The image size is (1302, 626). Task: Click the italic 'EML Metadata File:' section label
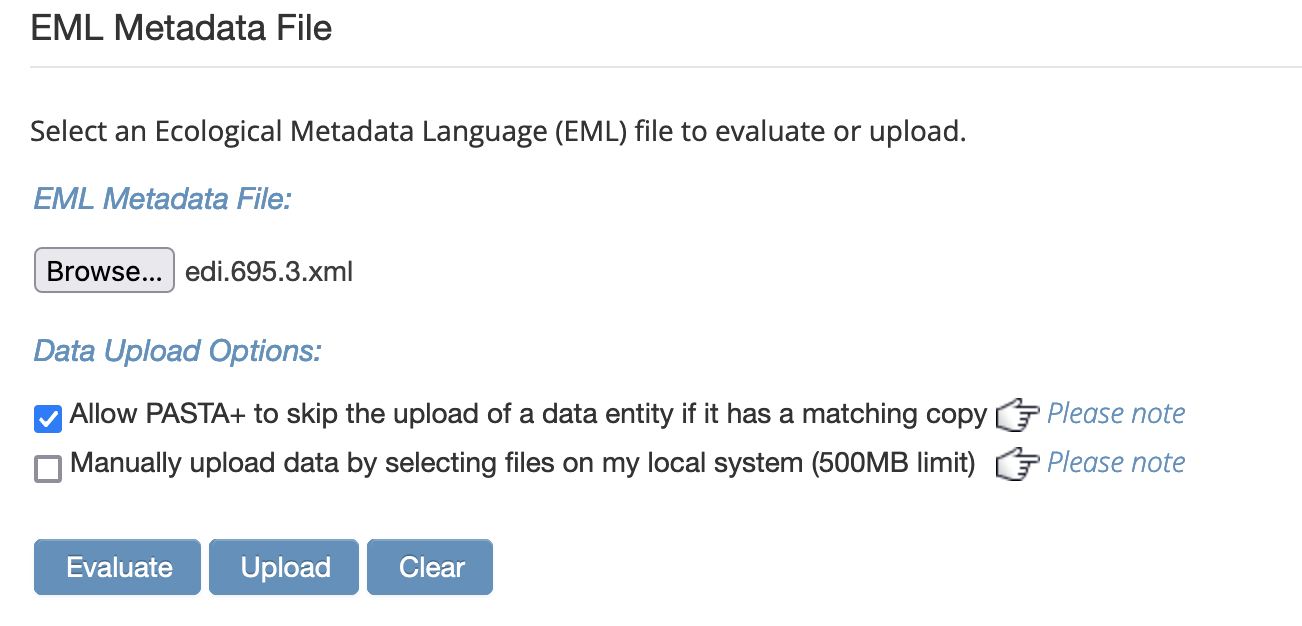[x=162, y=198]
